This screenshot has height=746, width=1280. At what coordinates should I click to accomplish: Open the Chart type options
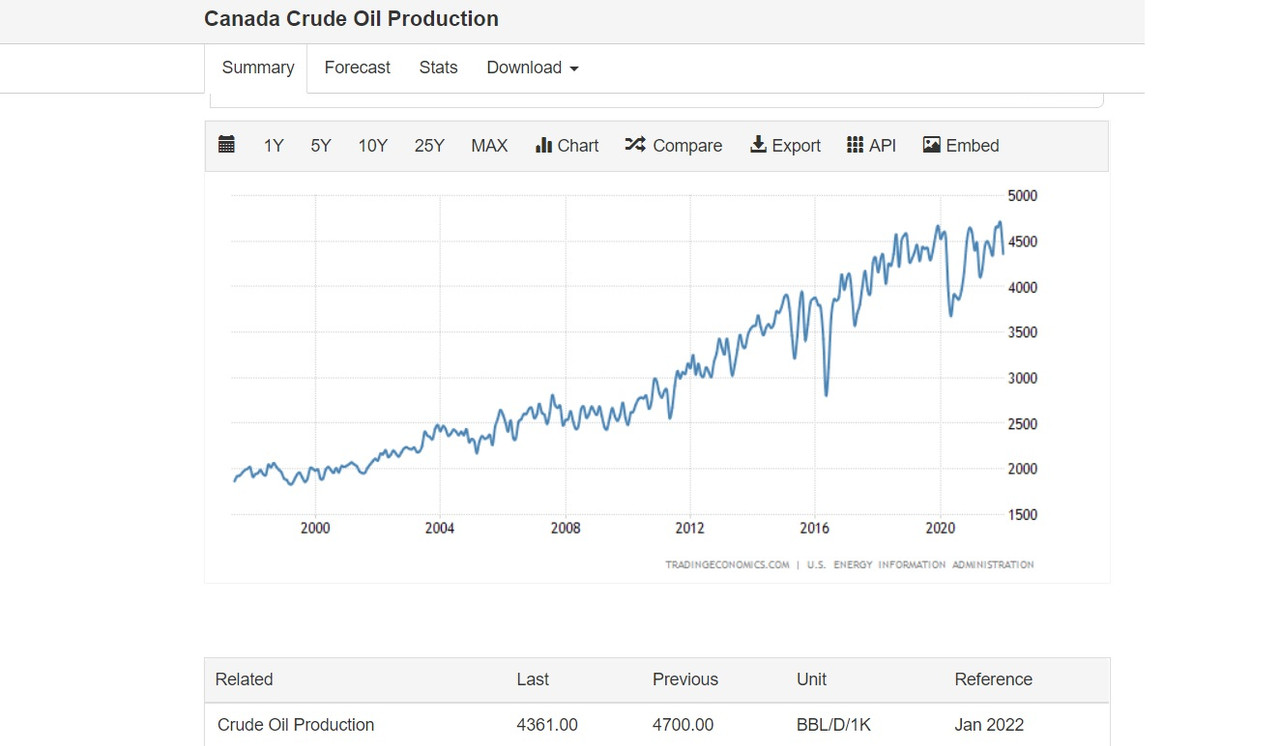click(x=567, y=146)
